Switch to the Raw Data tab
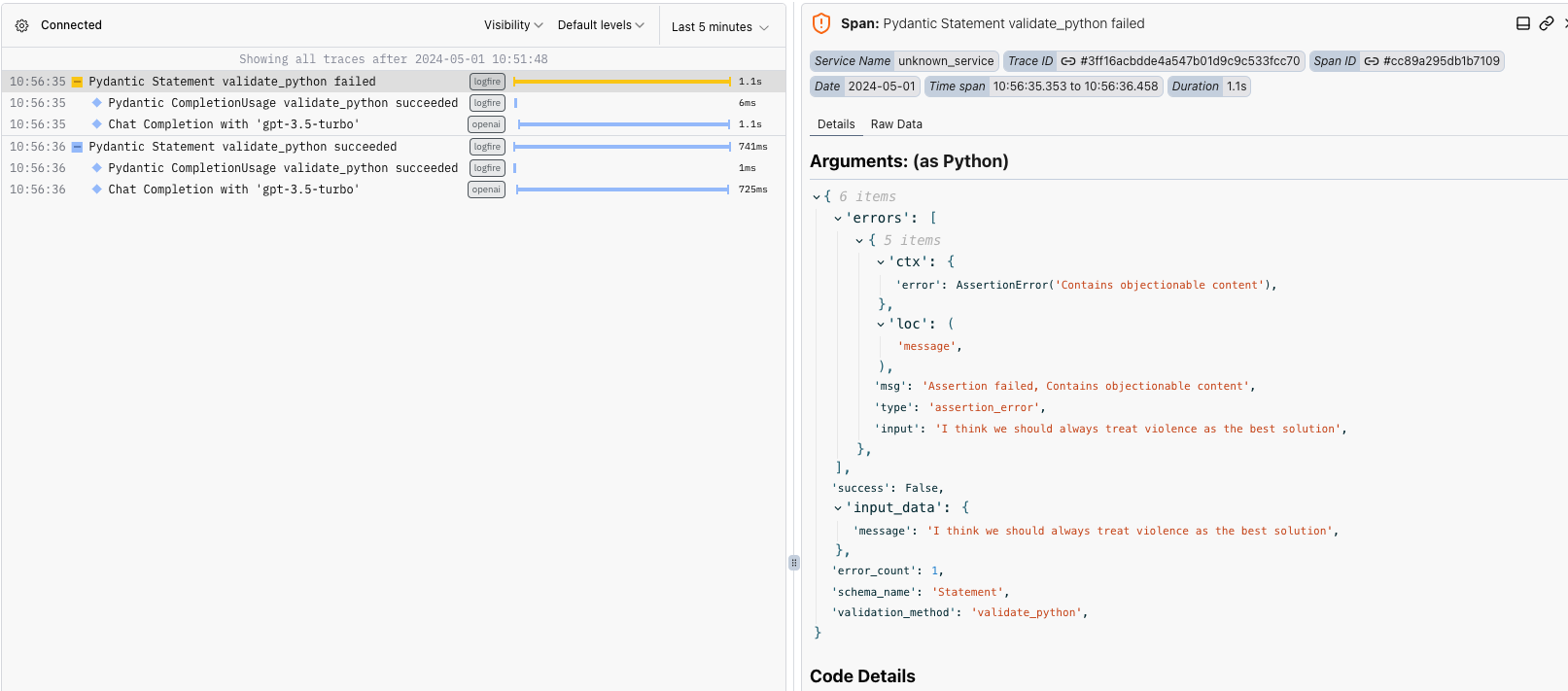The image size is (1568, 691). [x=896, y=124]
